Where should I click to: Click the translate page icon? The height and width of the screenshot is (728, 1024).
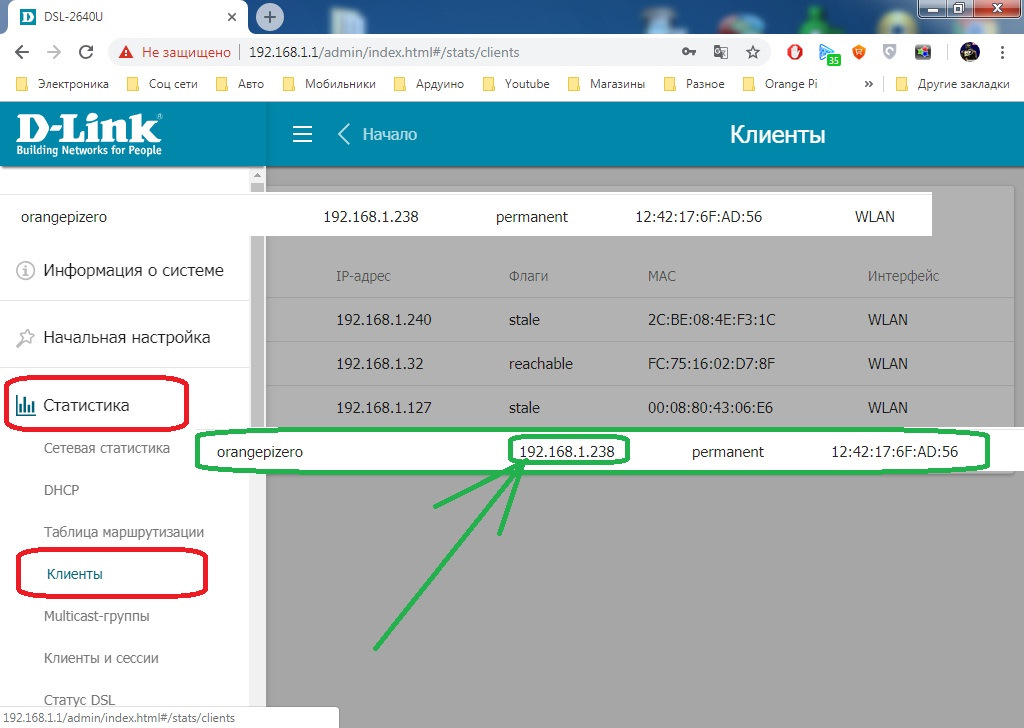[721, 52]
